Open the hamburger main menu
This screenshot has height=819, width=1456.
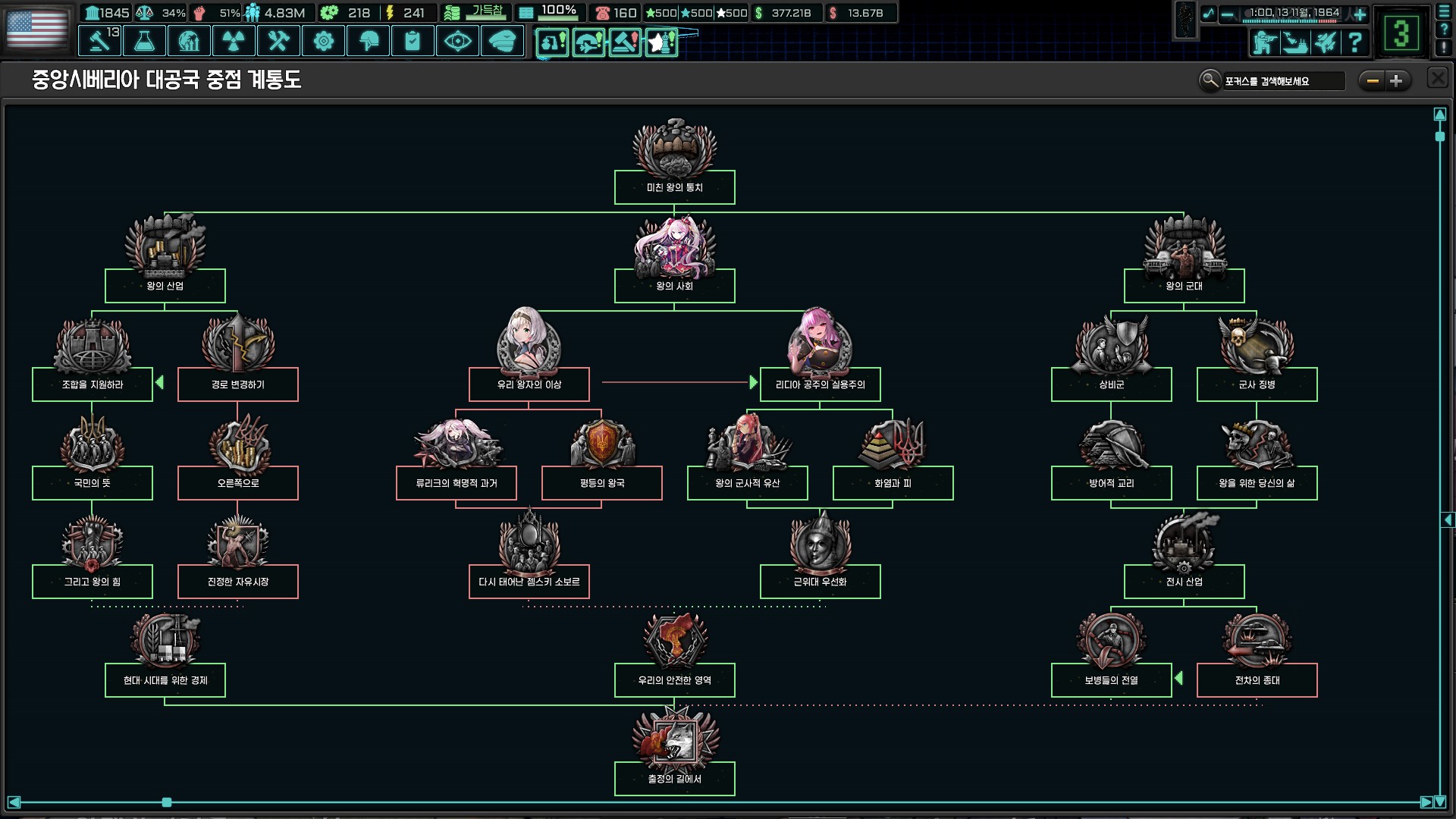click(1444, 12)
